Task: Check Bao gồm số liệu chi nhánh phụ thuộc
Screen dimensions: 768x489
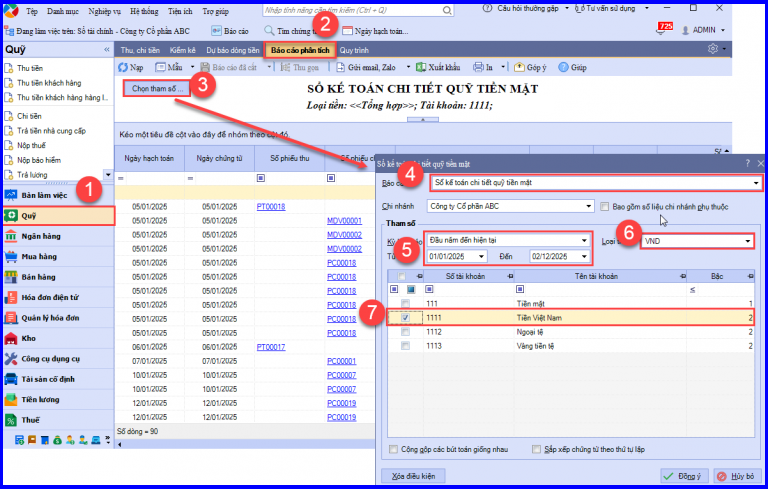Action: click(605, 207)
